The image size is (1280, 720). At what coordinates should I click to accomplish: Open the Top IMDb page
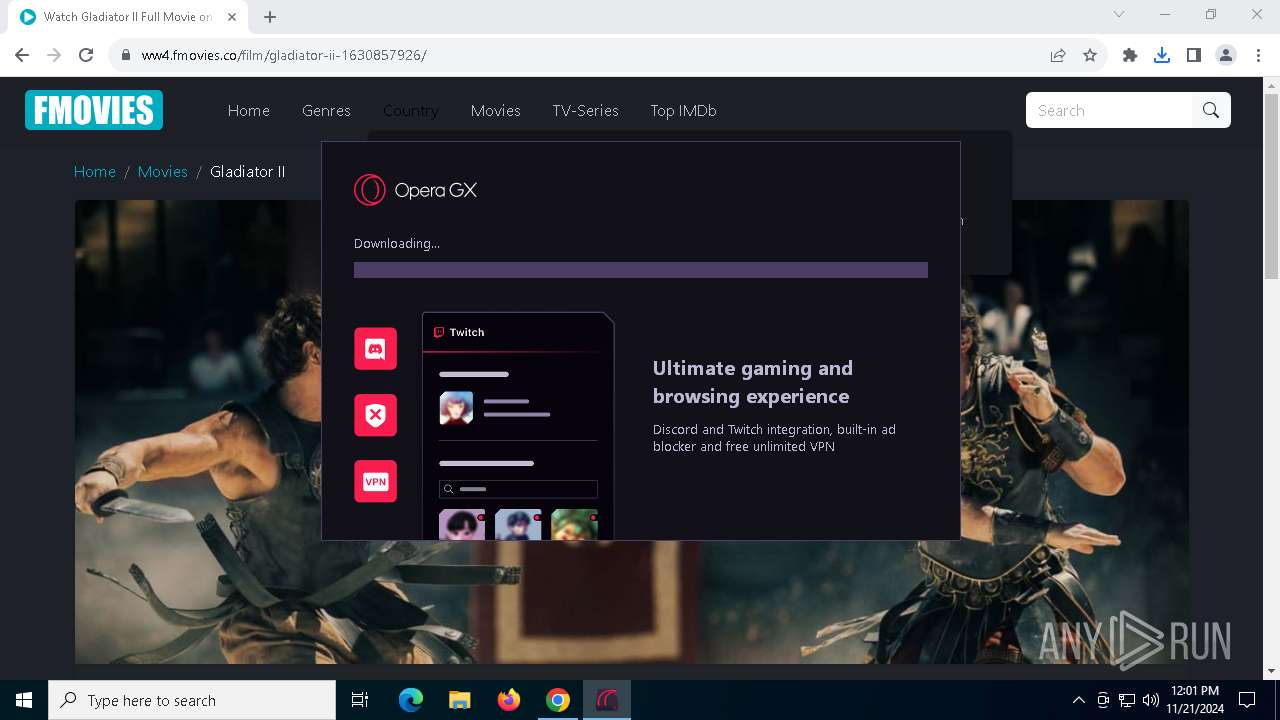[683, 111]
